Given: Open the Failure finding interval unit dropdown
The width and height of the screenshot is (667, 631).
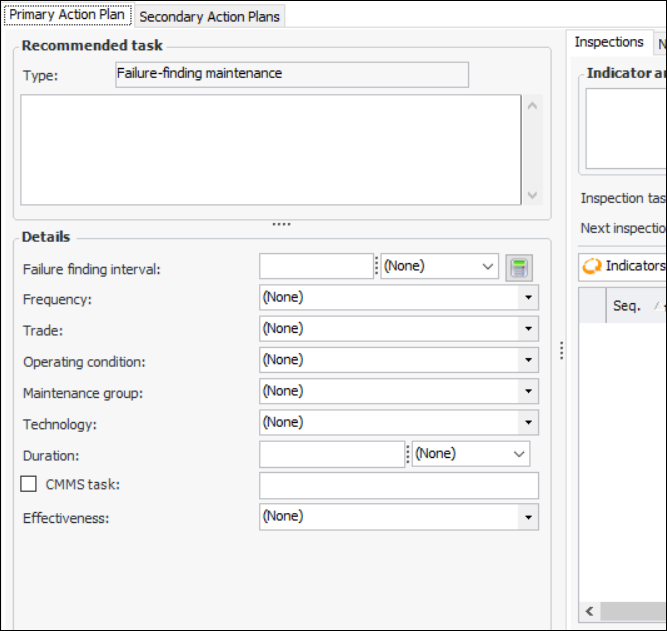Looking at the screenshot, I should coord(439,266).
